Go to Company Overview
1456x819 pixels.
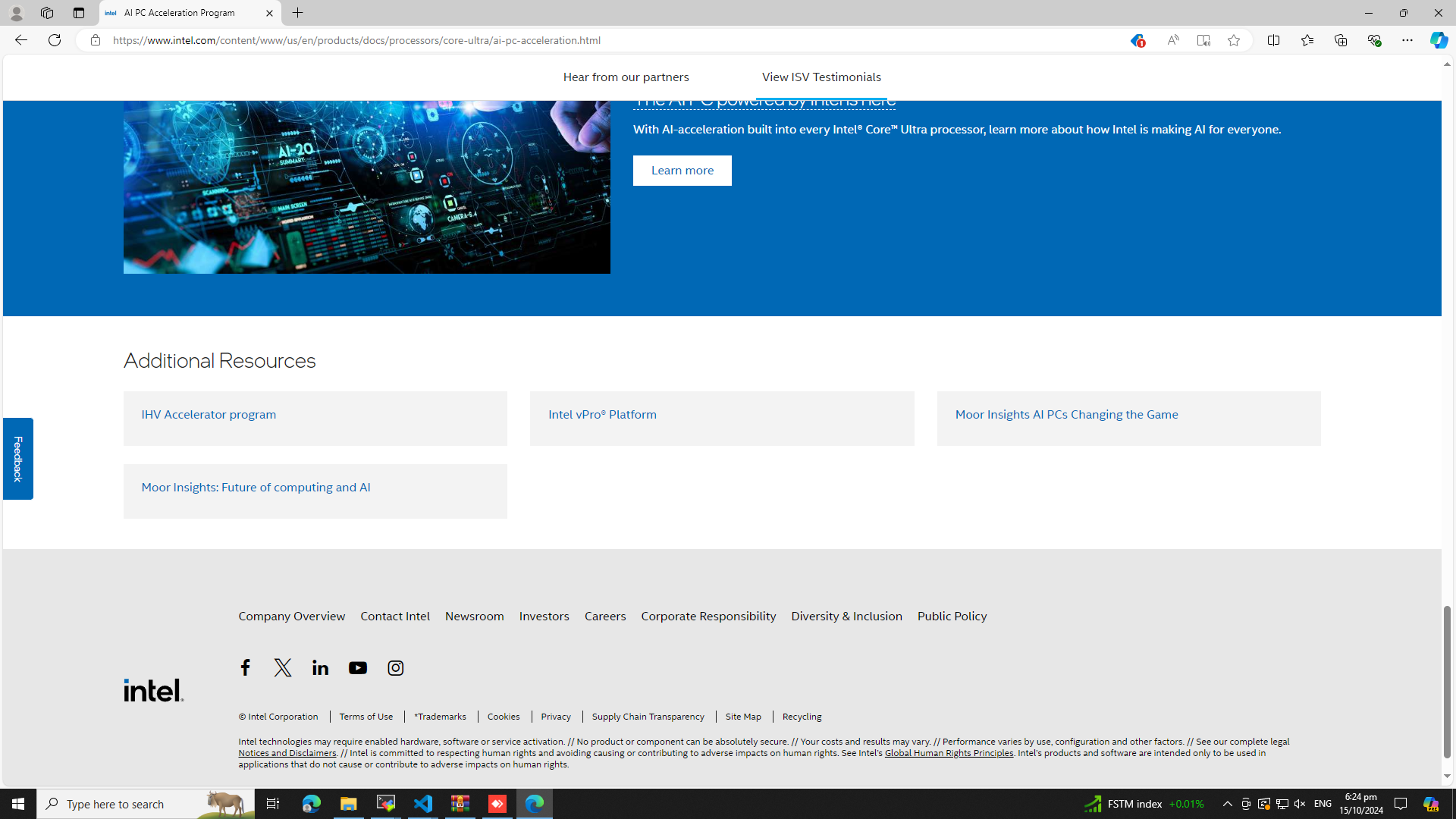292,617
